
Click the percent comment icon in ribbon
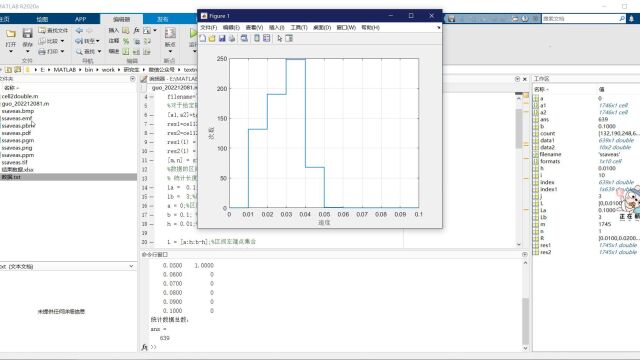[x=126, y=41]
